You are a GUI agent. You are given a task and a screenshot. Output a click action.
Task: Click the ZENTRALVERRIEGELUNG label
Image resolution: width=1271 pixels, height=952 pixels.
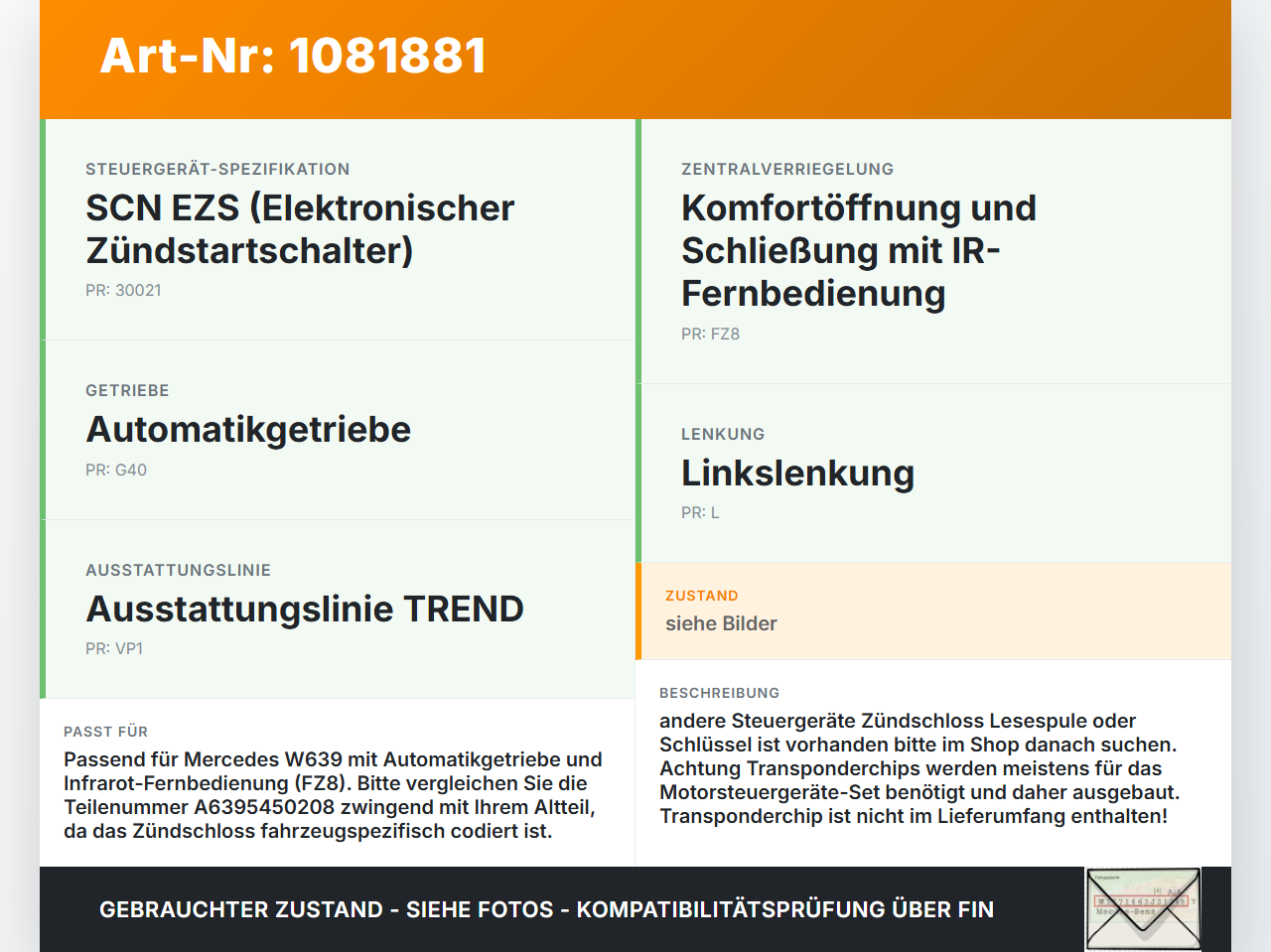tap(787, 169)
